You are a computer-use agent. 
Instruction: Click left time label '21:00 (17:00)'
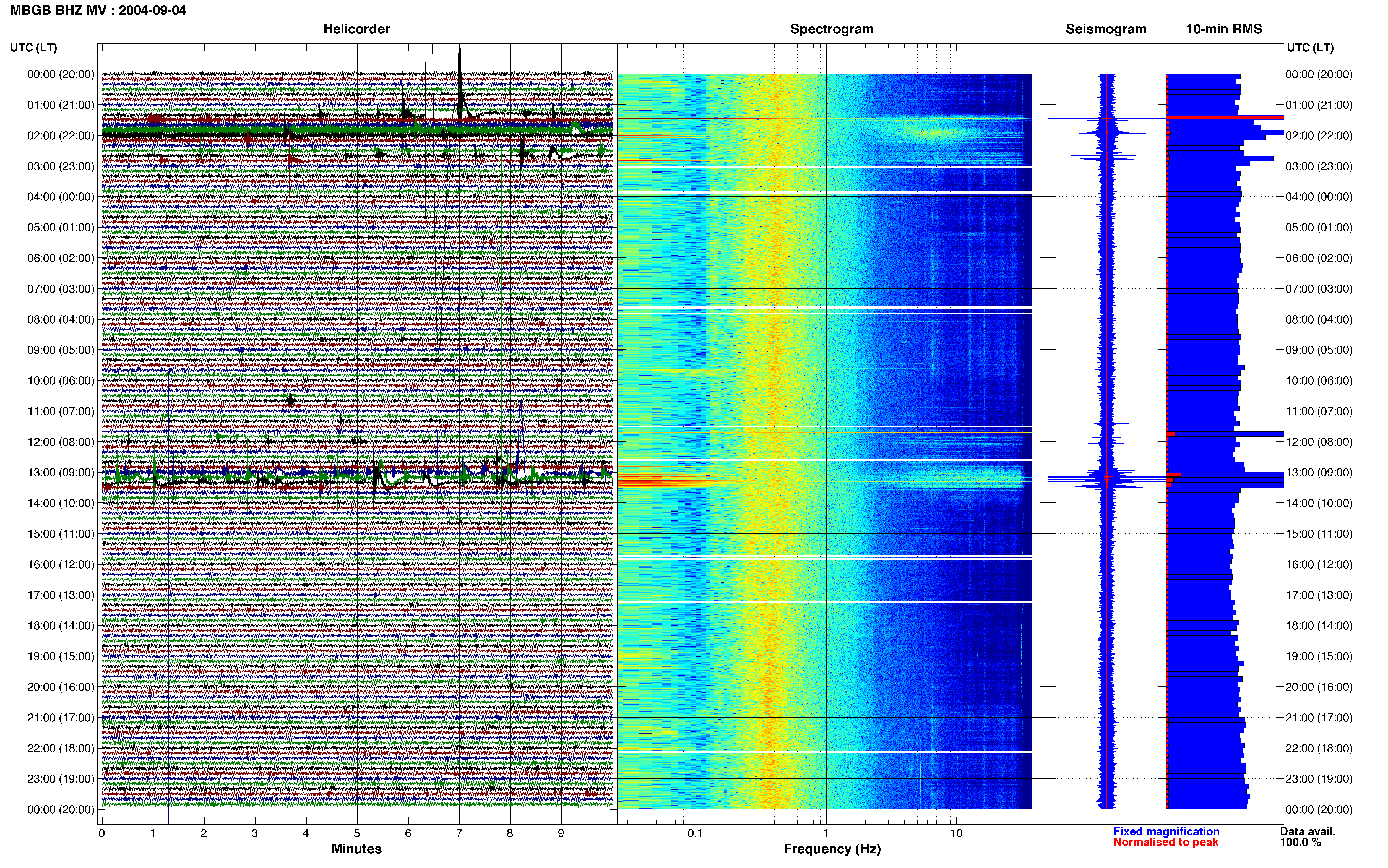[x=61, y=718]
